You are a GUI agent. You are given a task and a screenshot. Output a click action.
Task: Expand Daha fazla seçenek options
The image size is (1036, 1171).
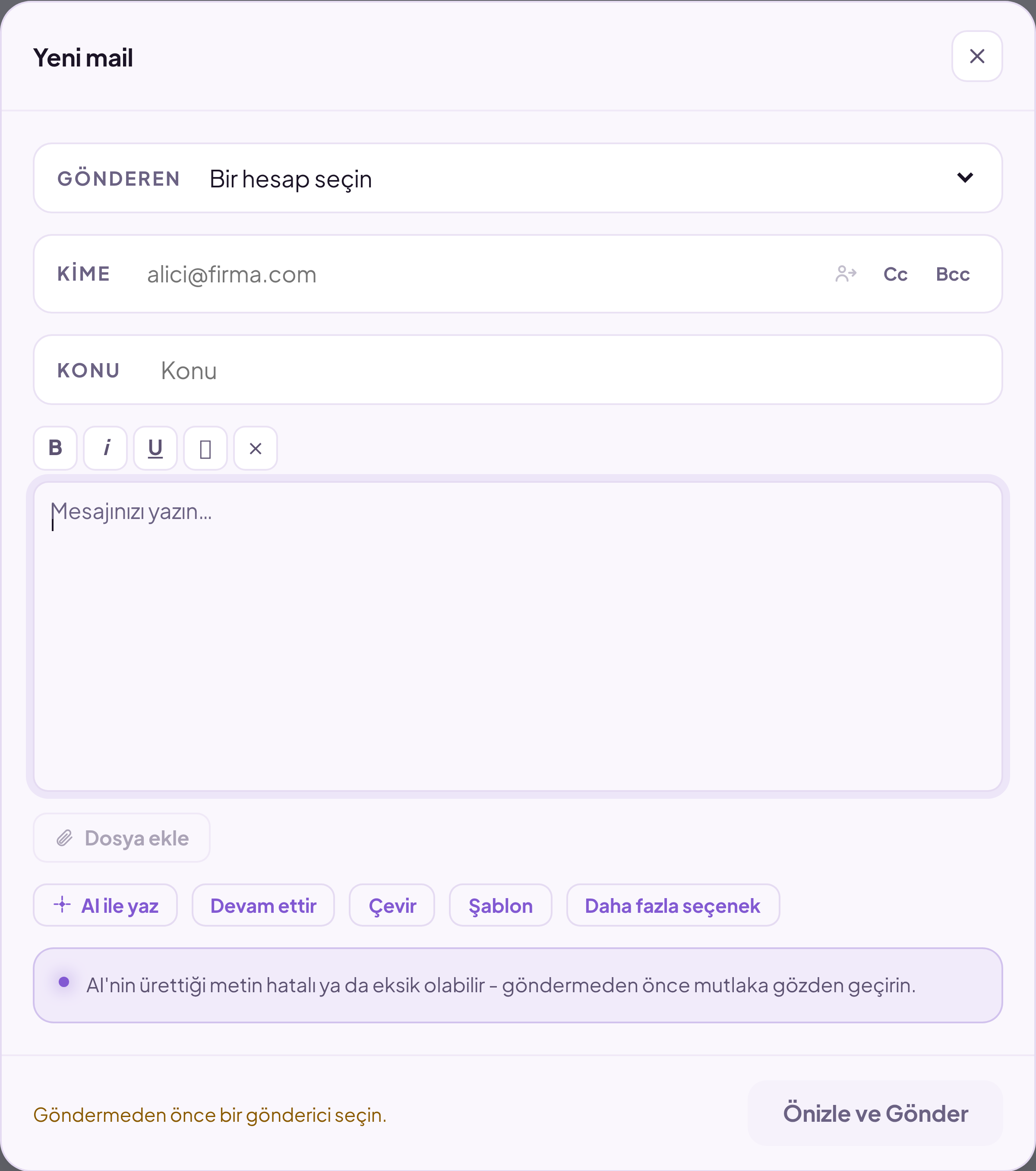point(673,905)
